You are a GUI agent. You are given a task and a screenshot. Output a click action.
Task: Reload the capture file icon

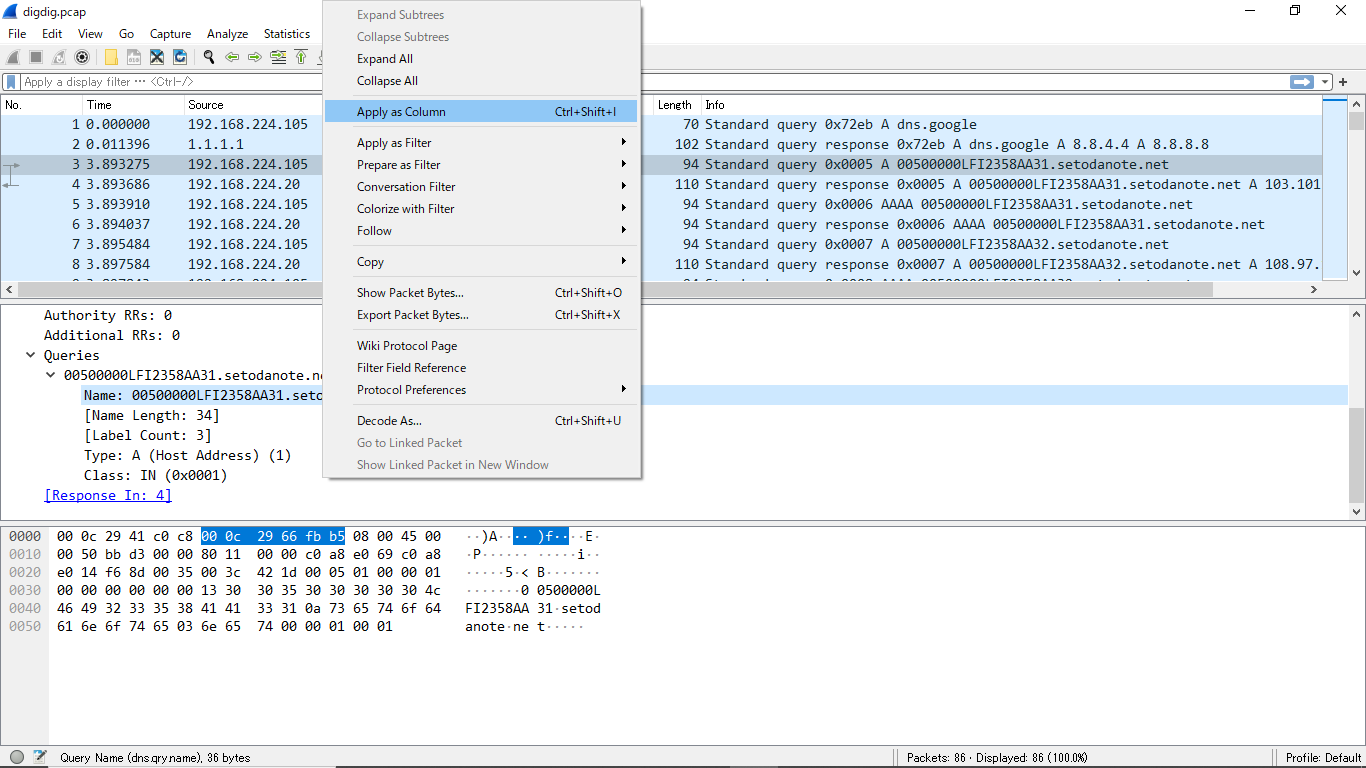click(x=180, y=57)
